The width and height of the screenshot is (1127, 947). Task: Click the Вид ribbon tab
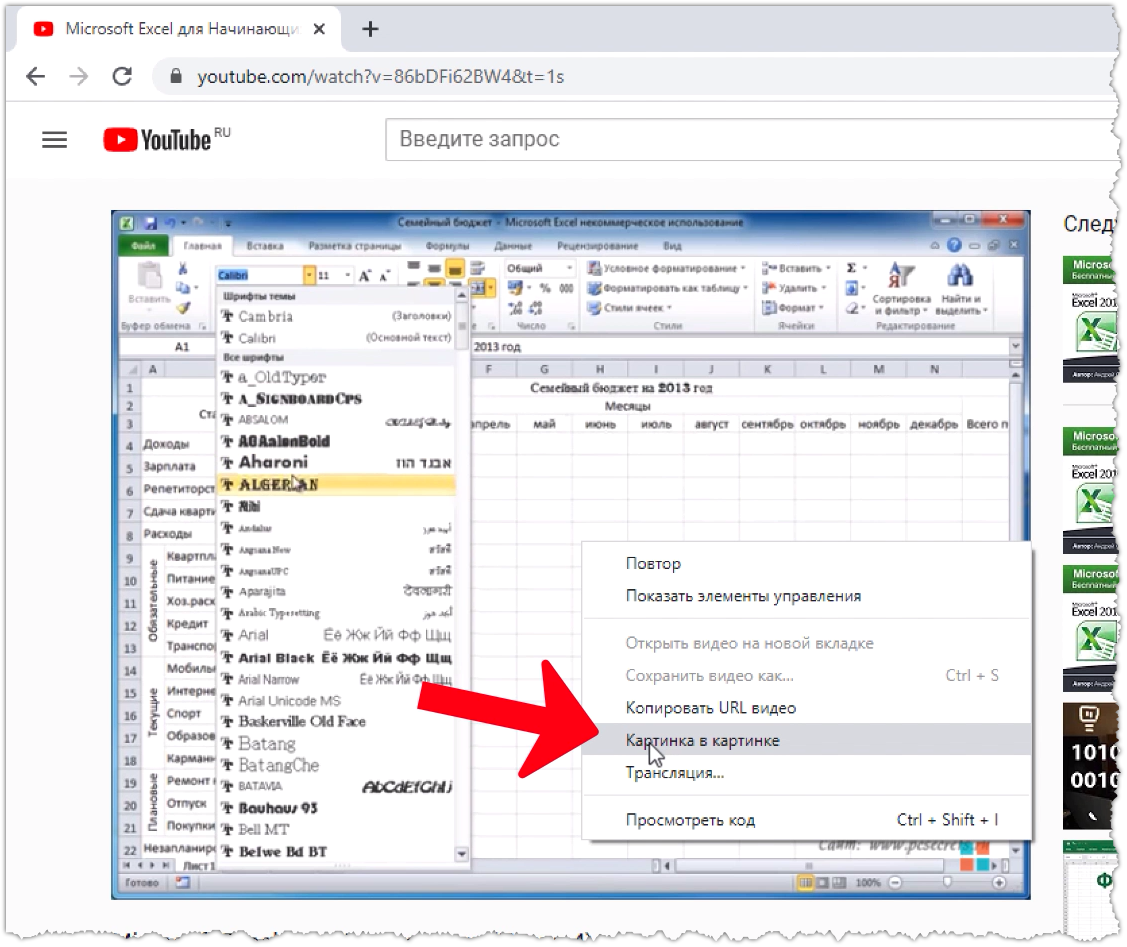(672, 246)
